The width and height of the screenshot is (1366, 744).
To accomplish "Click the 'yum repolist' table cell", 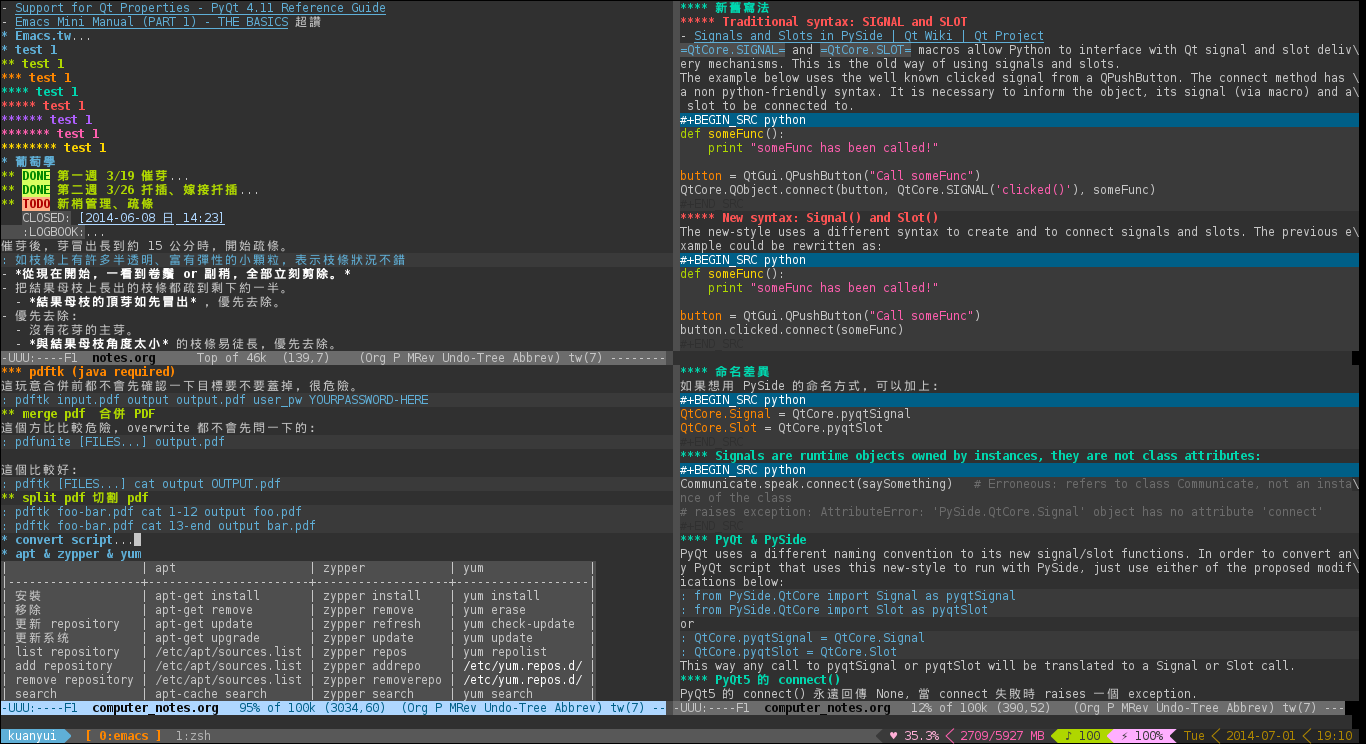I will click(505, 652).
